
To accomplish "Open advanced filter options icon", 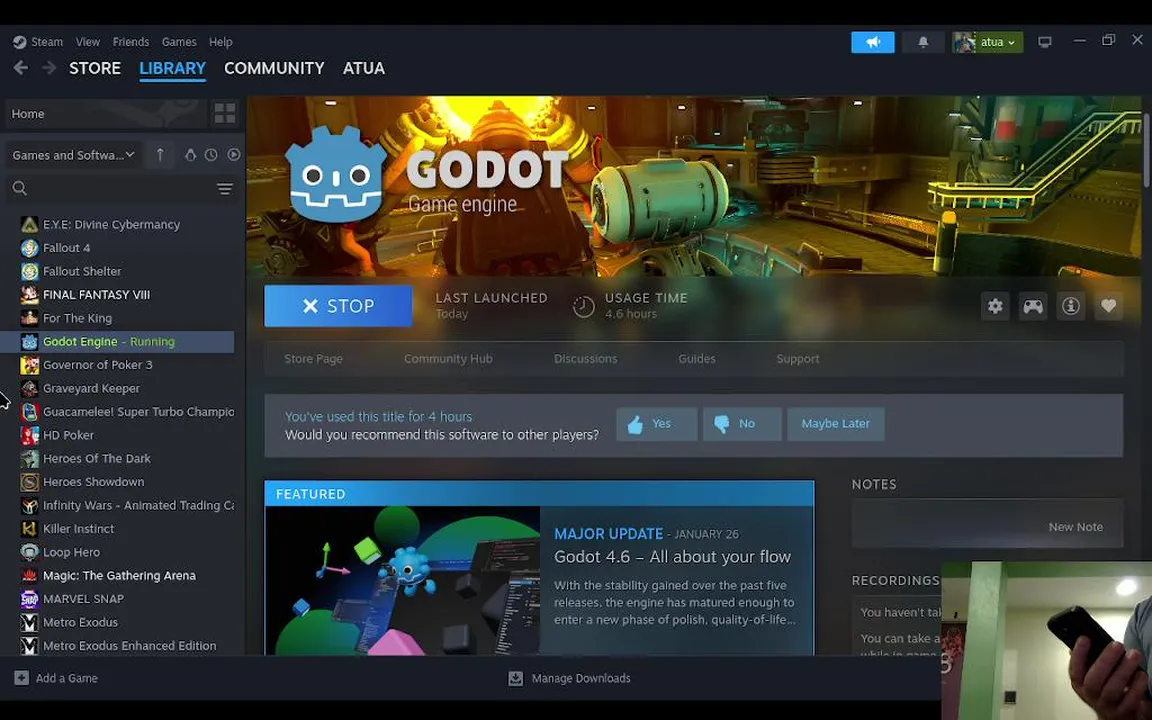I will [225, 190].
